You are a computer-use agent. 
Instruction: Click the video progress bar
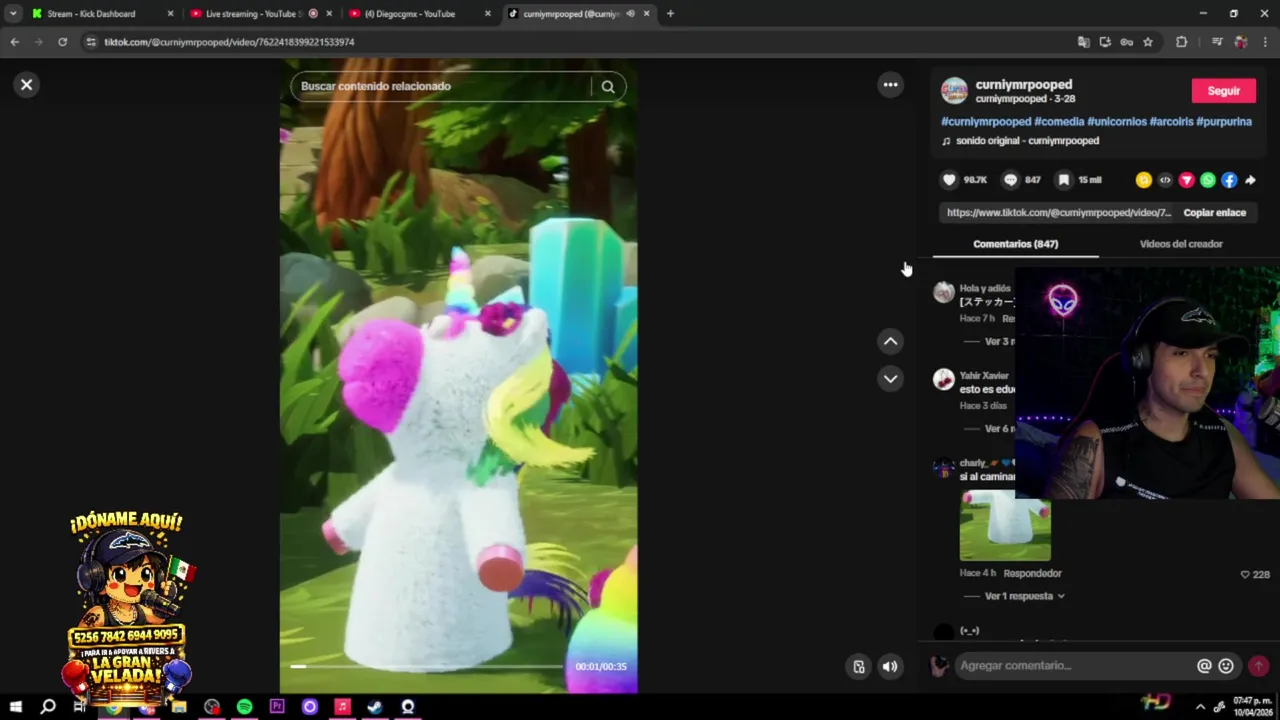(427, 666)
